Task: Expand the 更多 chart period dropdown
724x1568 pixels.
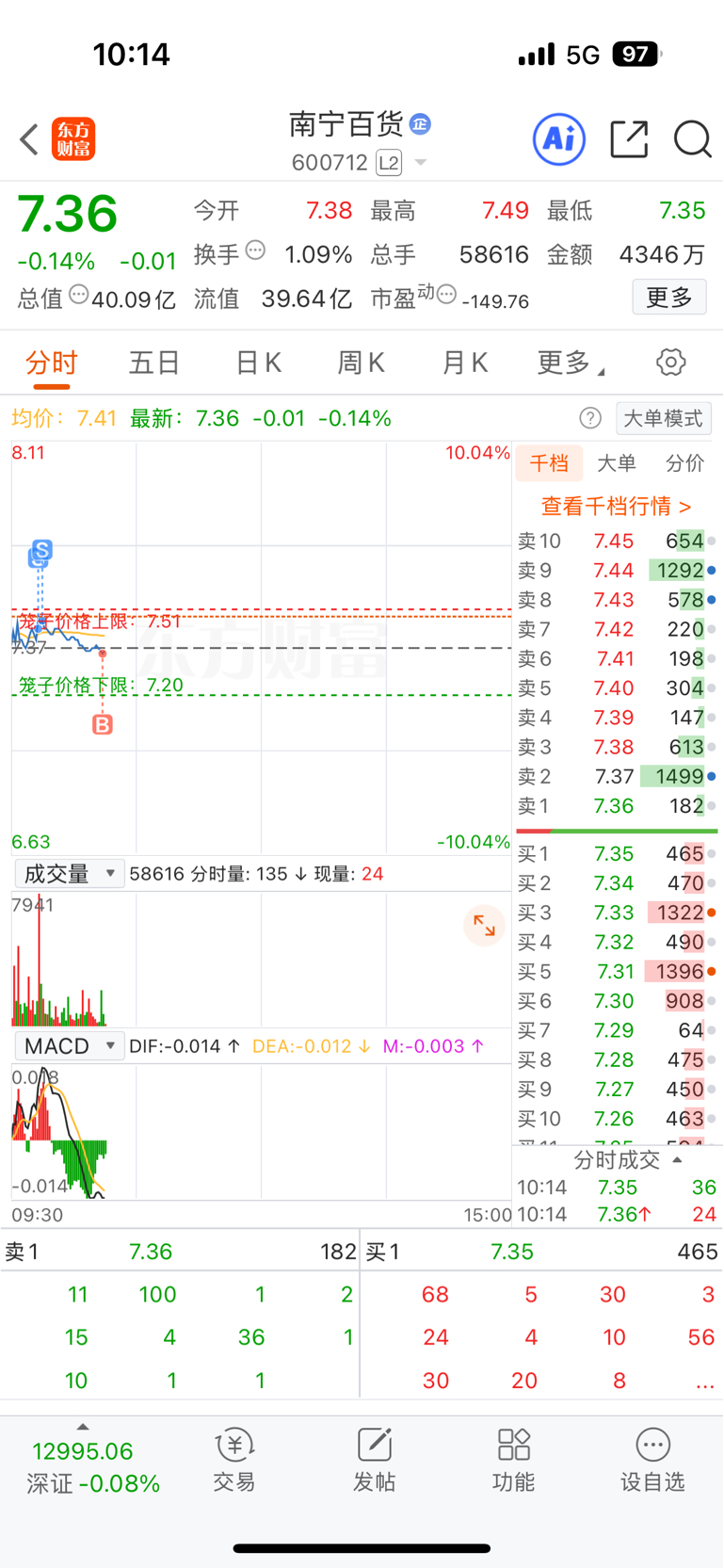Action: (x=571, y=363)
